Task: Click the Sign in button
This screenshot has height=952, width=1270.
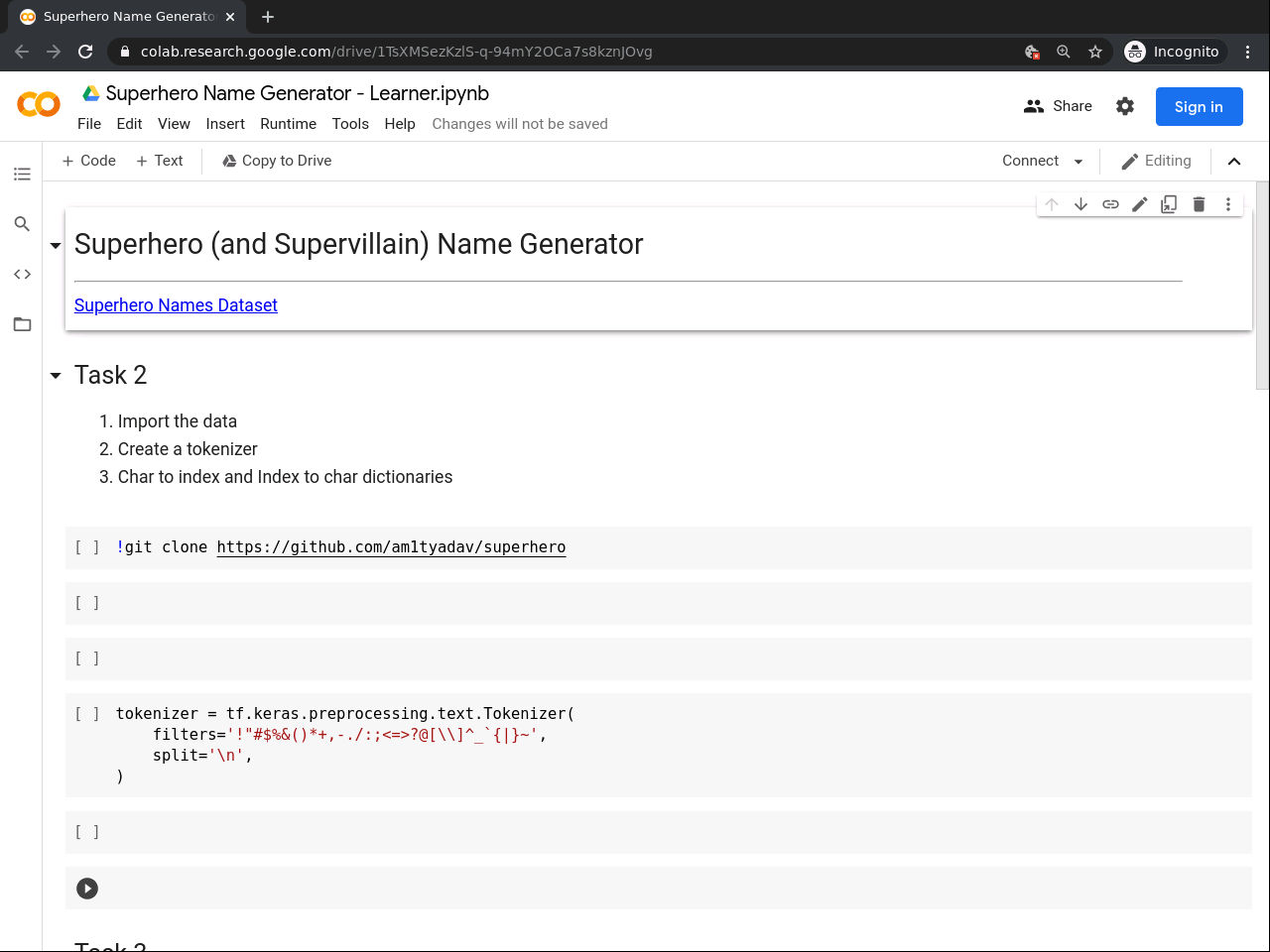Action: [x=1199, y=107]
